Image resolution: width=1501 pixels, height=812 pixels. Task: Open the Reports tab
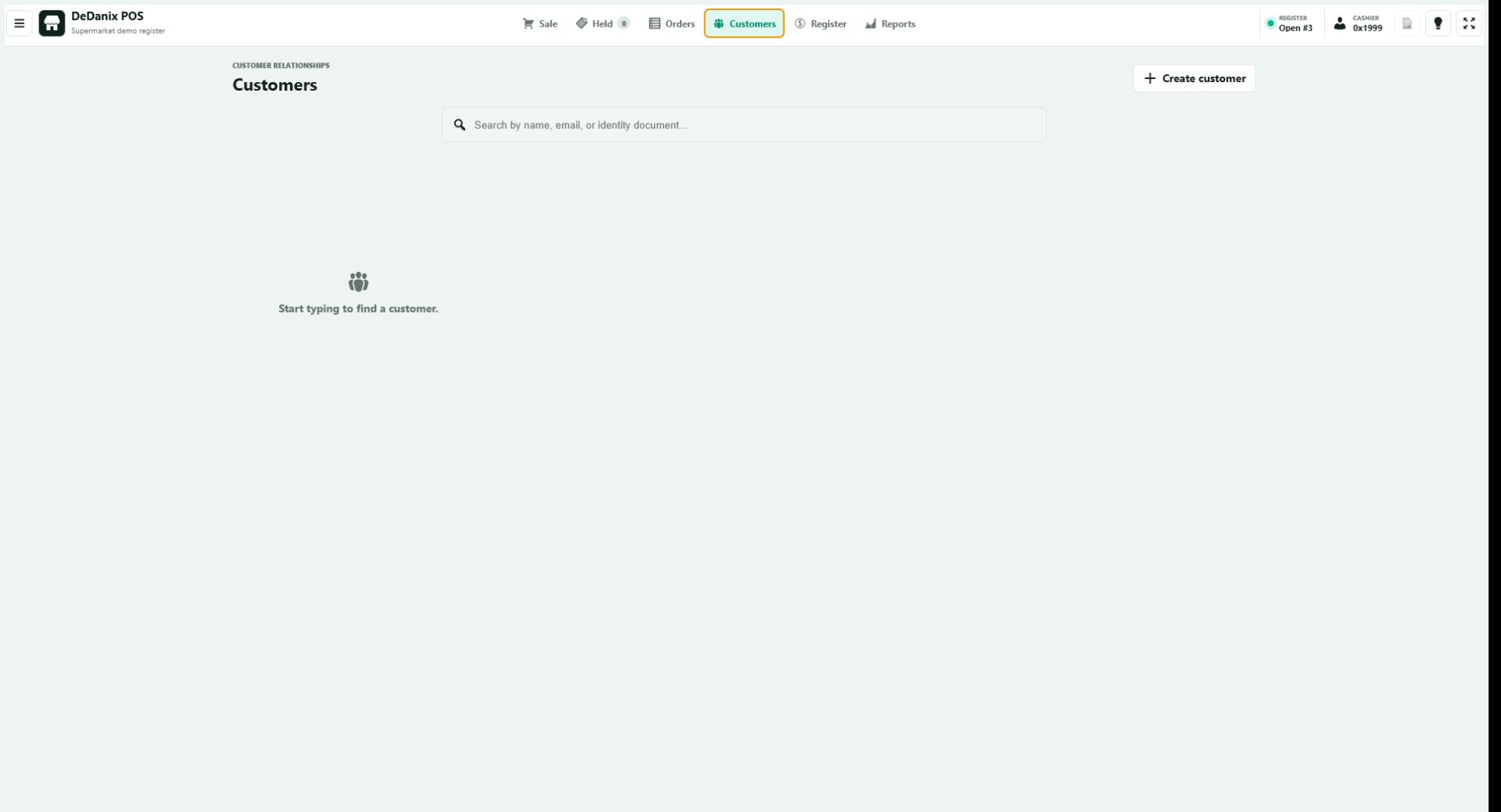(x=890, y=23)
